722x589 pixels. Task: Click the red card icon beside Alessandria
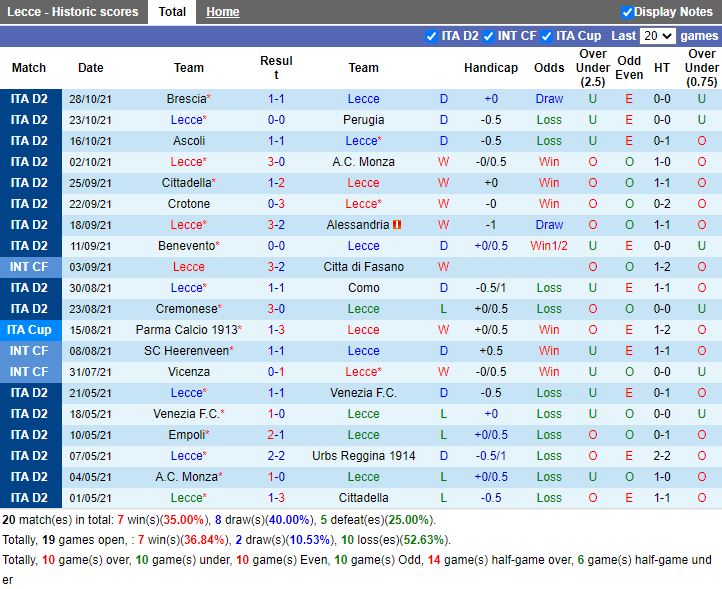pyautogui.click(x=397, y=225)
